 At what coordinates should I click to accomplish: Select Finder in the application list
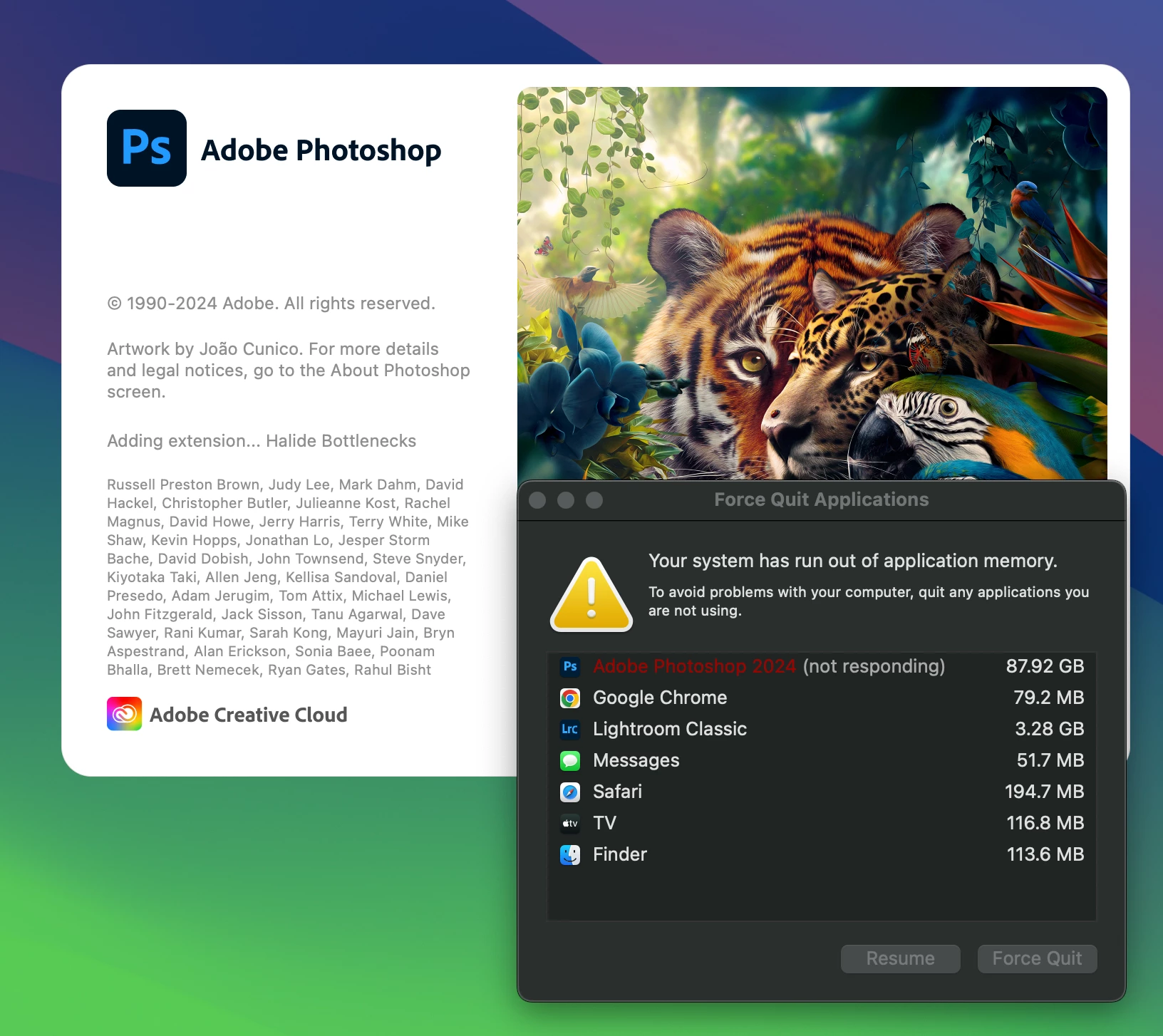(x=822, y=854)
